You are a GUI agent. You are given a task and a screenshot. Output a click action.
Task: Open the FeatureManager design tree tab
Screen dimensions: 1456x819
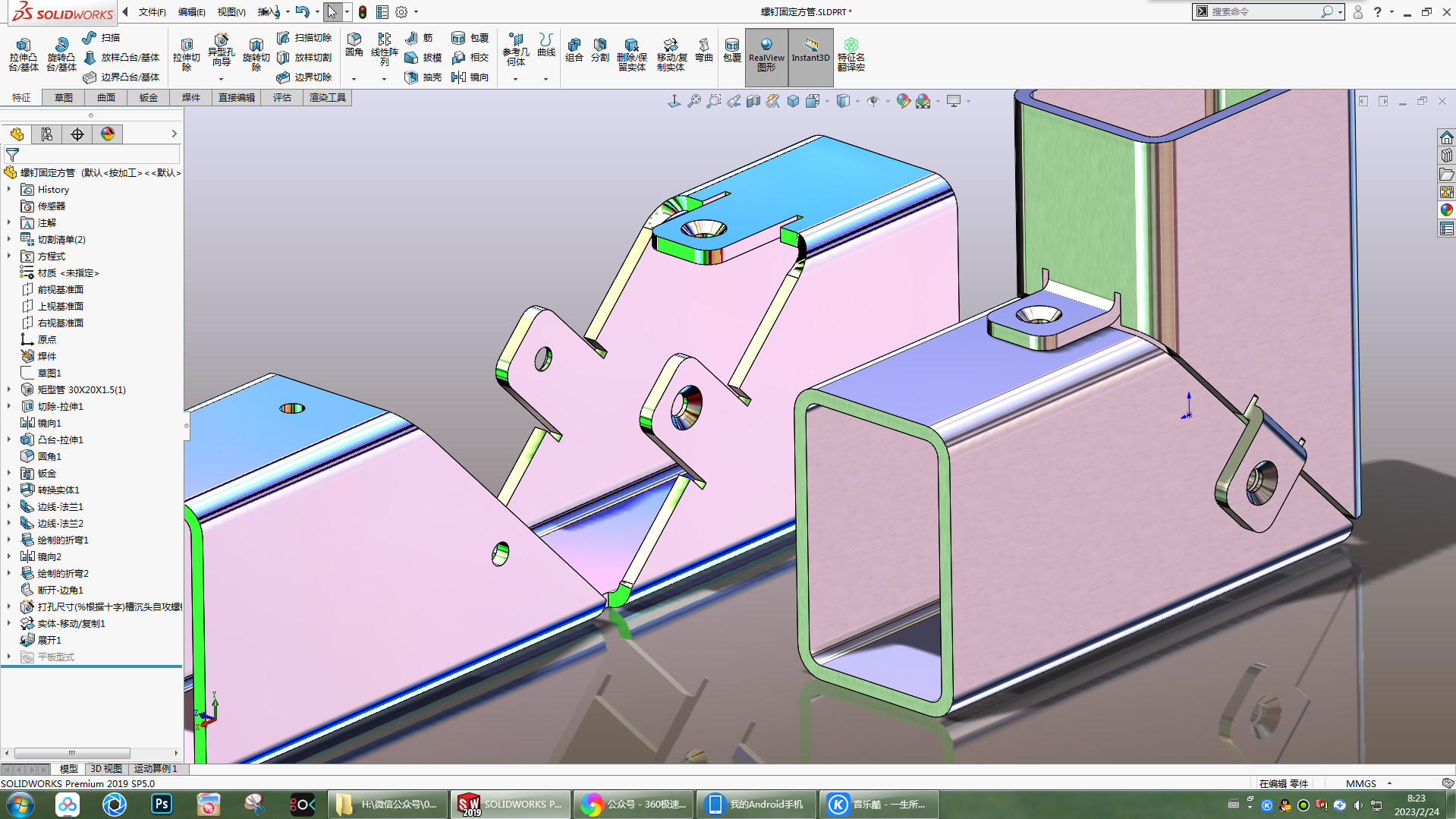pyautogui.click(x=17, y=134)
